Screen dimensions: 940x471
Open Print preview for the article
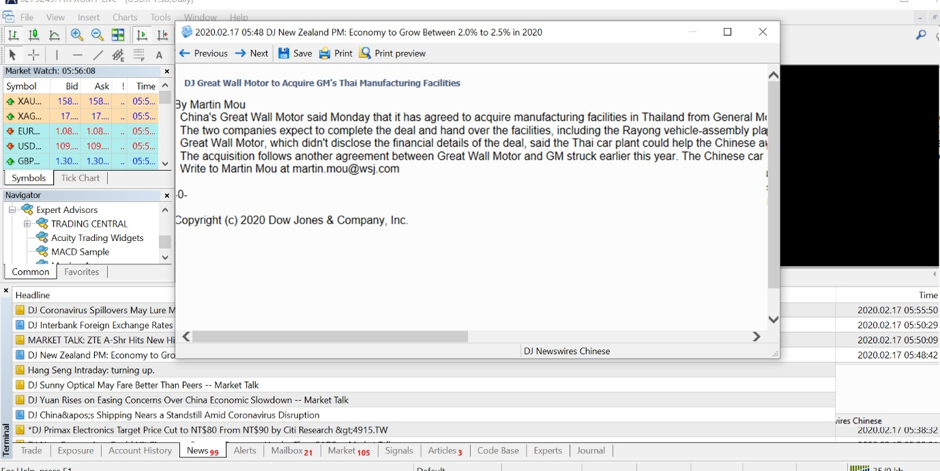click(392, 53)
